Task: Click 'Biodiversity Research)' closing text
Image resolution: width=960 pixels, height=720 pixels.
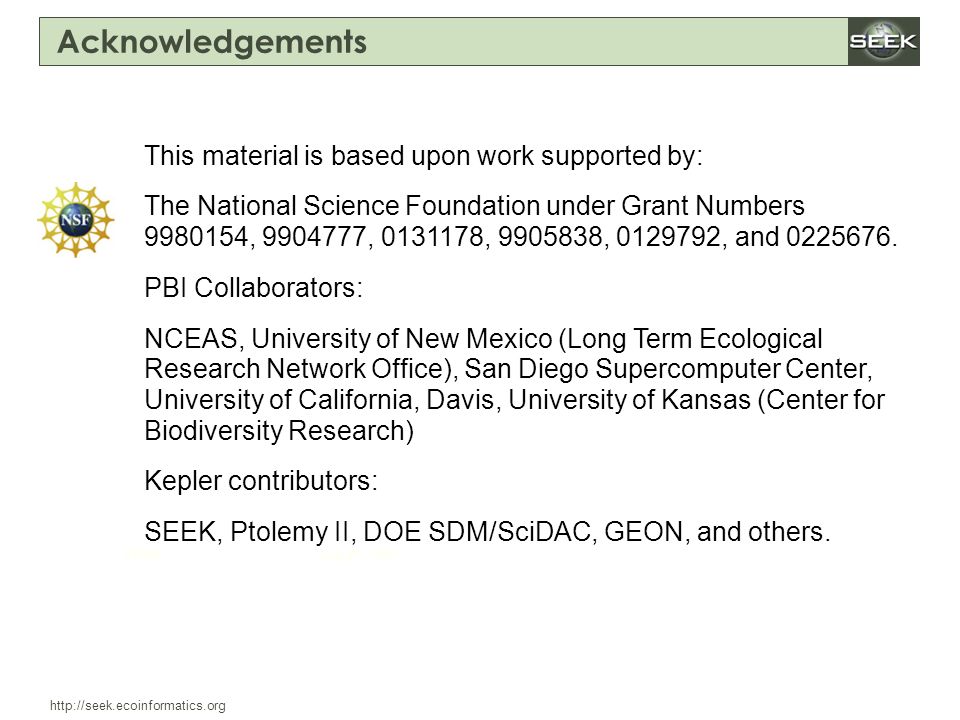Action: coord(279,430)
